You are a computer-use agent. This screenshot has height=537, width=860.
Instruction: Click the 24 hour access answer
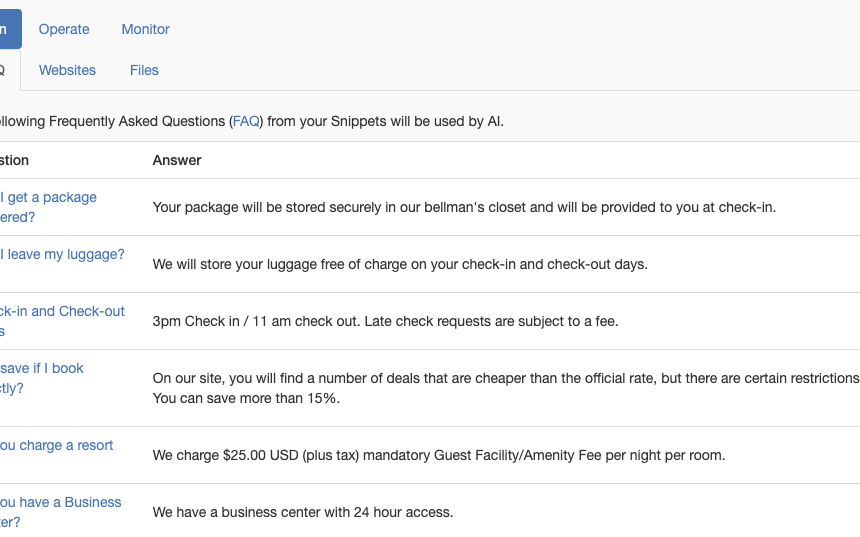coord(303,512)
